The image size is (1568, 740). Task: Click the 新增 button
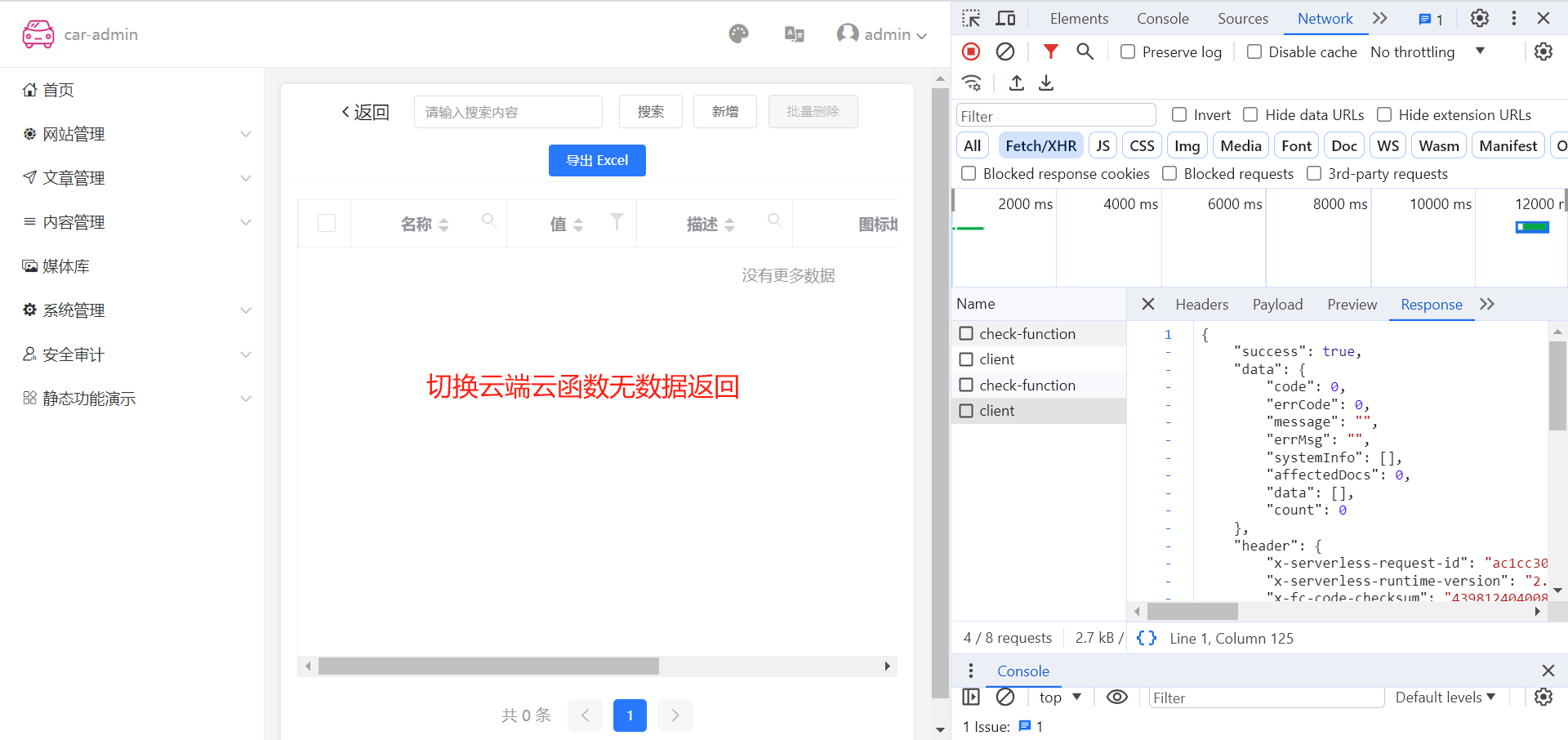click(724, 111)
